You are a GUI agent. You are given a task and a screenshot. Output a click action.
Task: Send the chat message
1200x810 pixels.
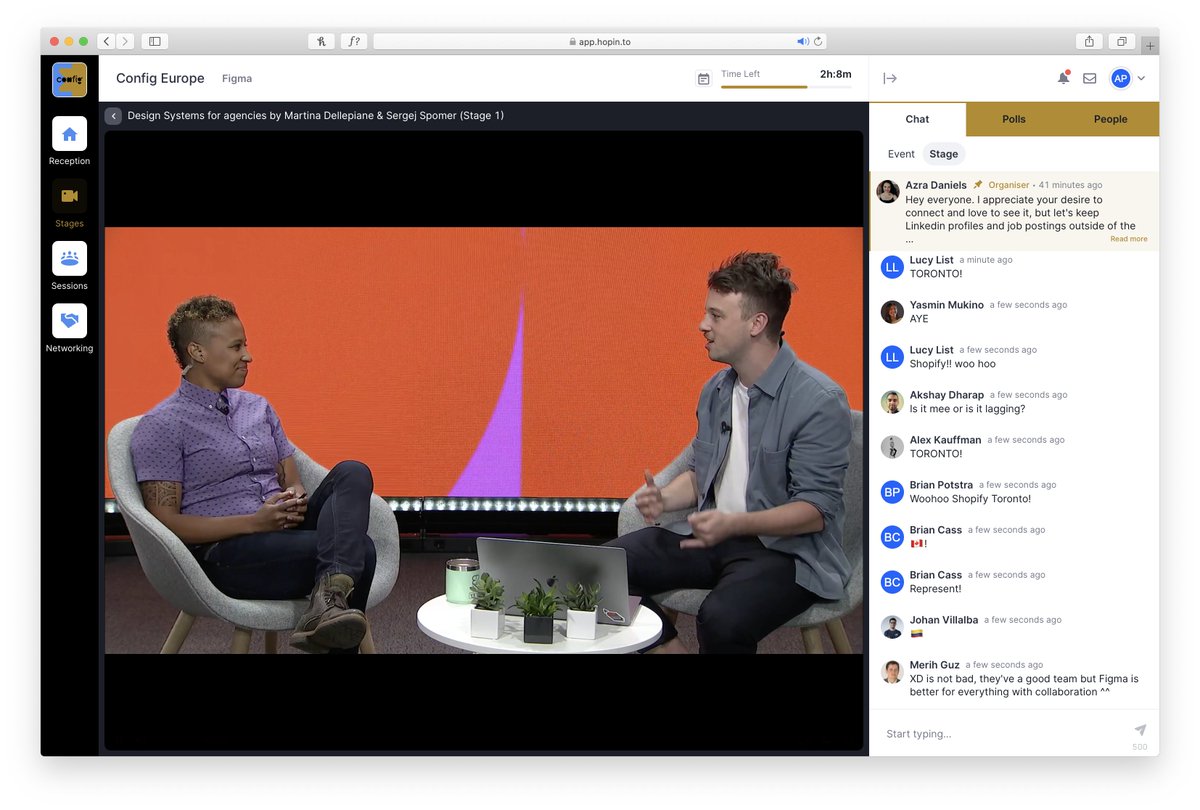pos(1140,730)
